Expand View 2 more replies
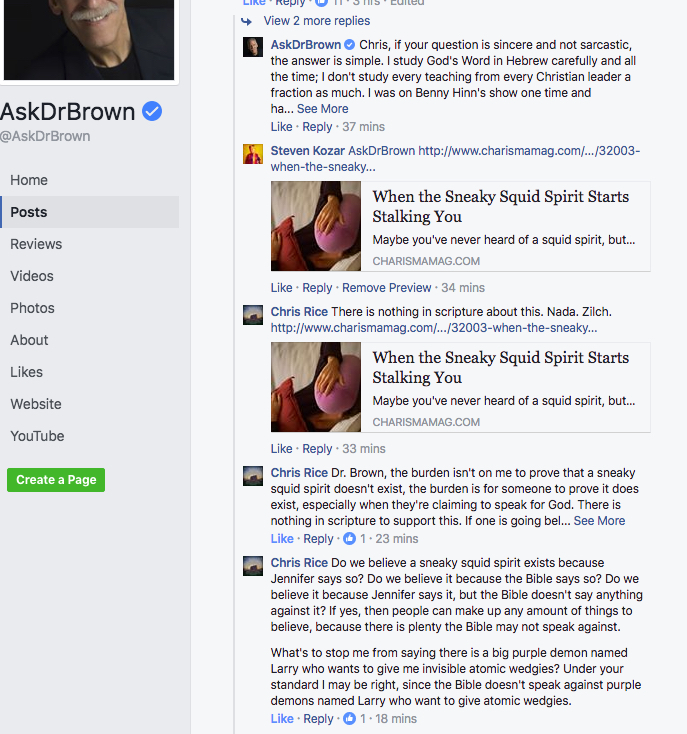The image size is (687, 734). coord(317,21)
